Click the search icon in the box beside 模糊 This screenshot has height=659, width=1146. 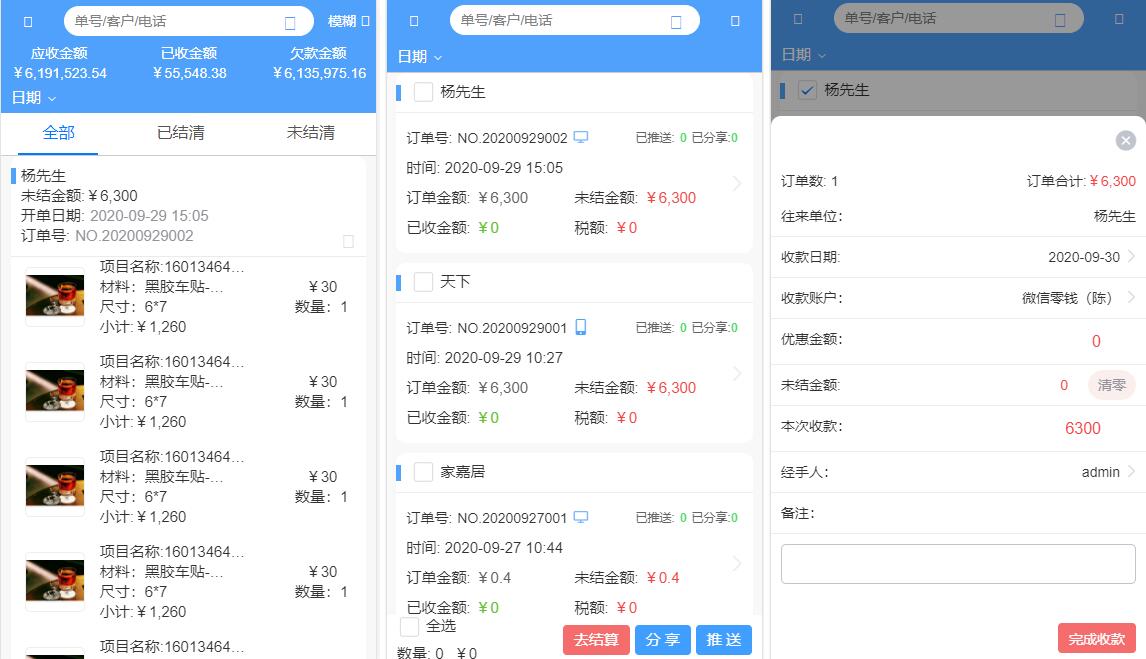coord(290,22)
